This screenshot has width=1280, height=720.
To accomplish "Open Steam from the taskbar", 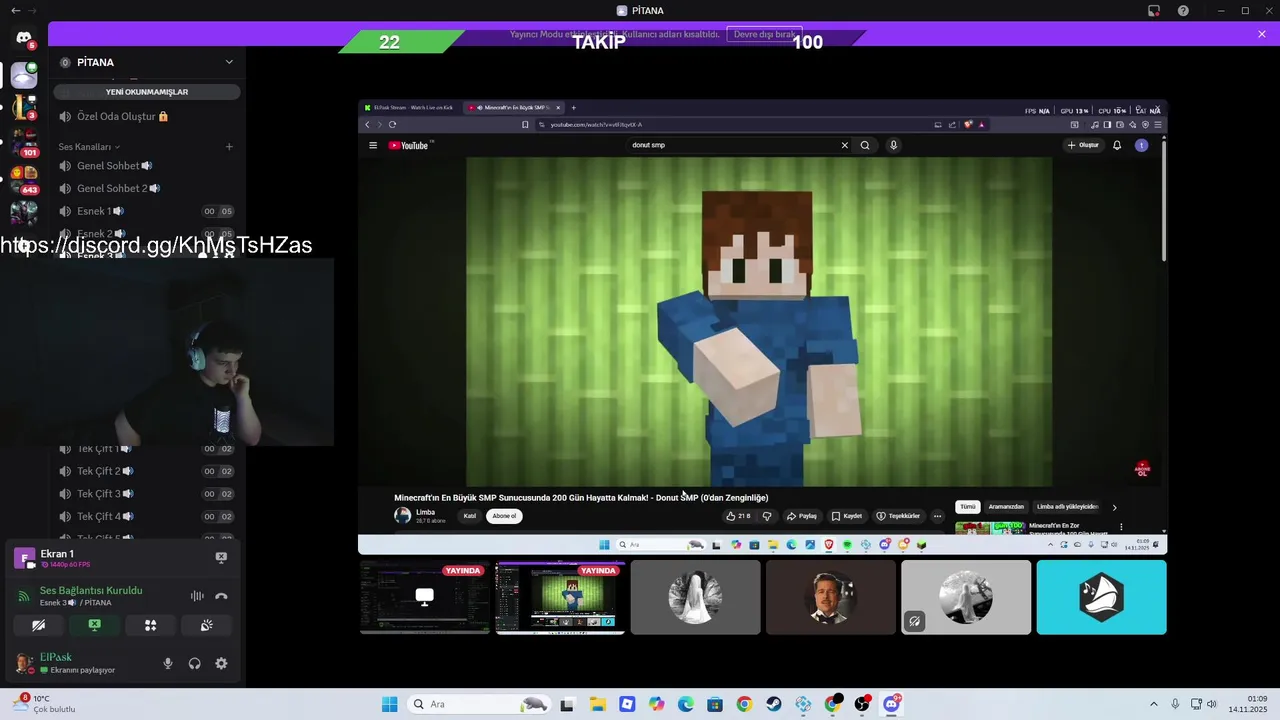I will coord(774,704).
